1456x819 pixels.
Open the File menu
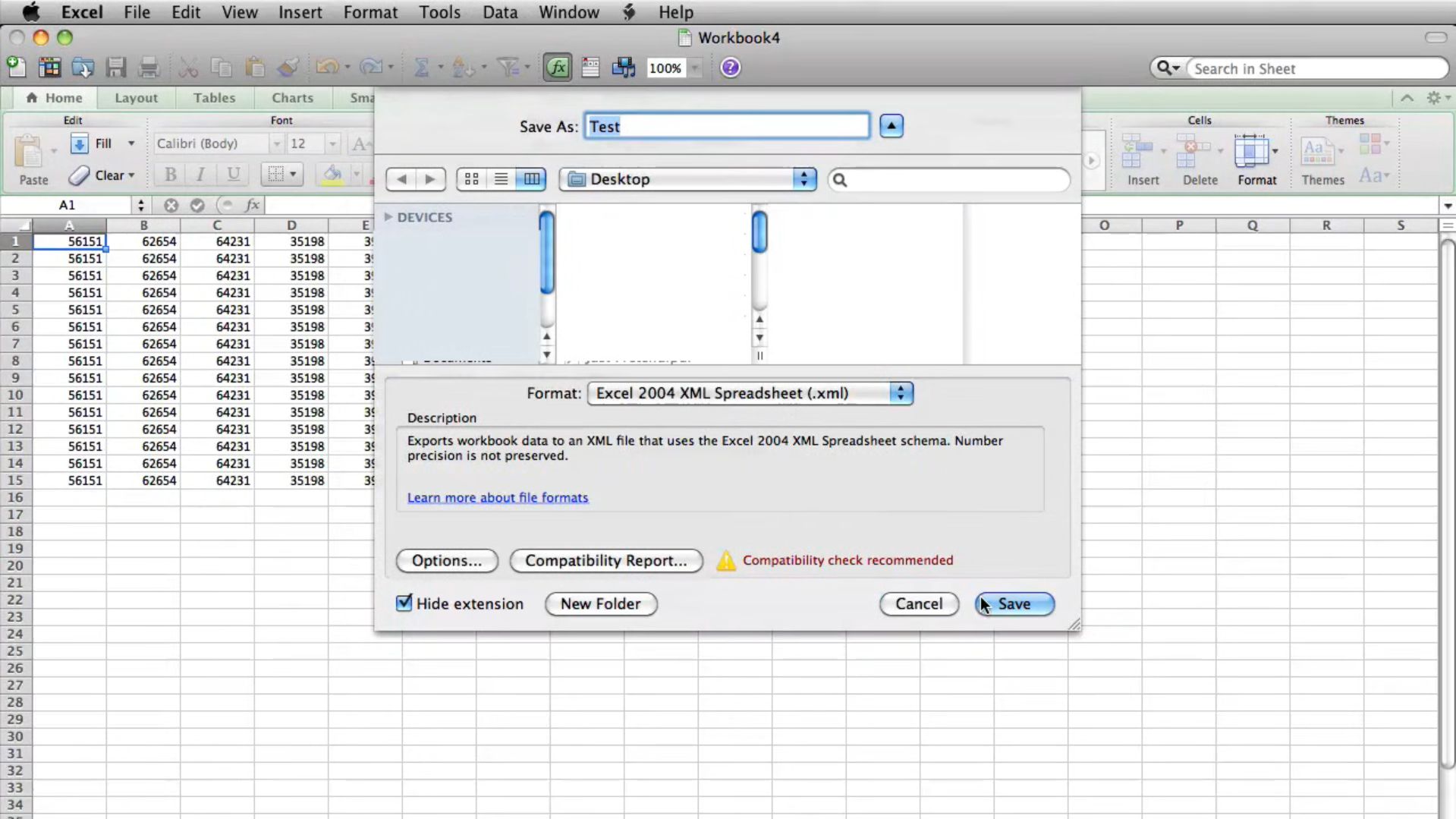(x=137, y=12)
